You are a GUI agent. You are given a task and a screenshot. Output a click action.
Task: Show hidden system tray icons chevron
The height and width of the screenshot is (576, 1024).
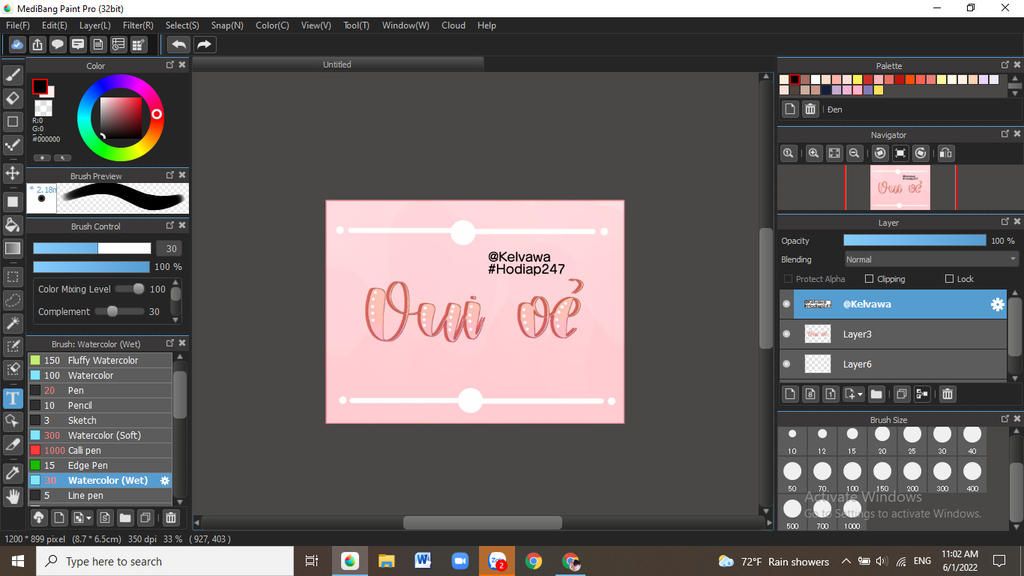[846, 562]
